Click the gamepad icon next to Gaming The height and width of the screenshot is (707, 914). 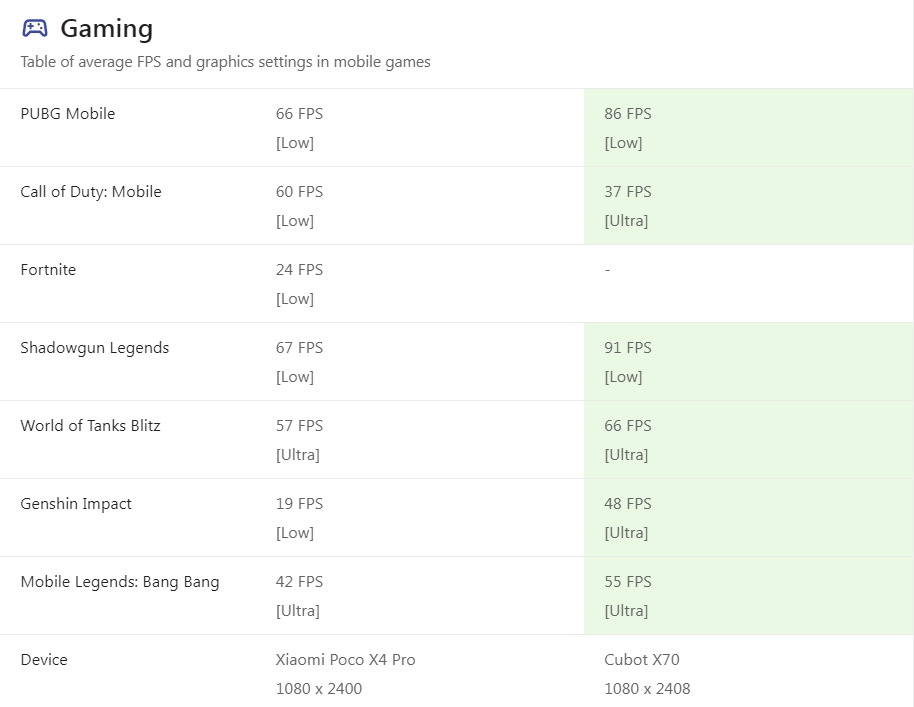[34, 28]
